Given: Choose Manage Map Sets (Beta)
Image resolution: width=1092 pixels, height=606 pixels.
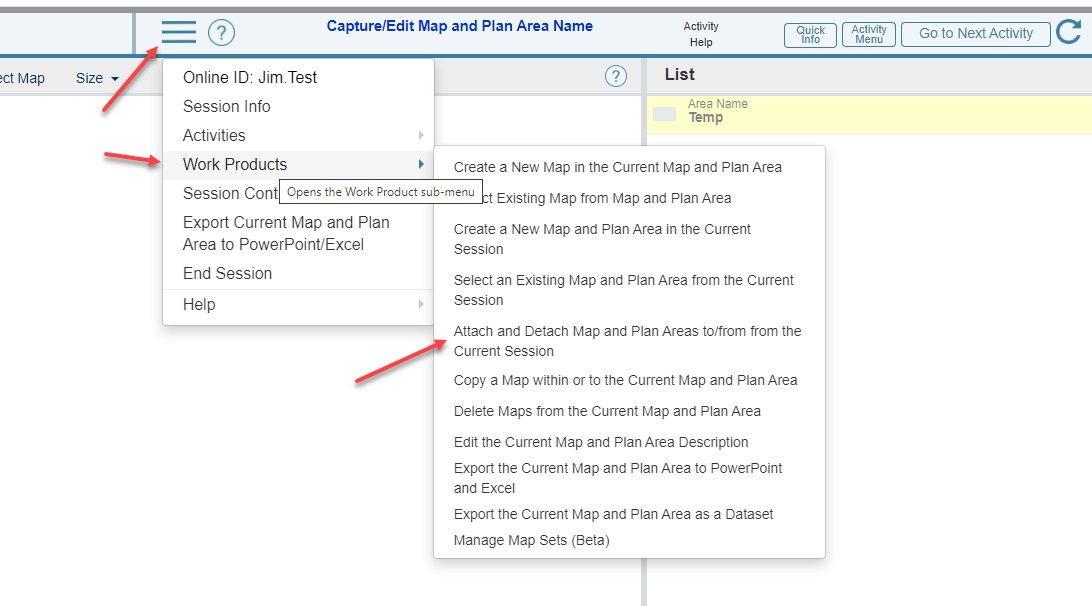Looking at the screenshot, I should [629, 541].
